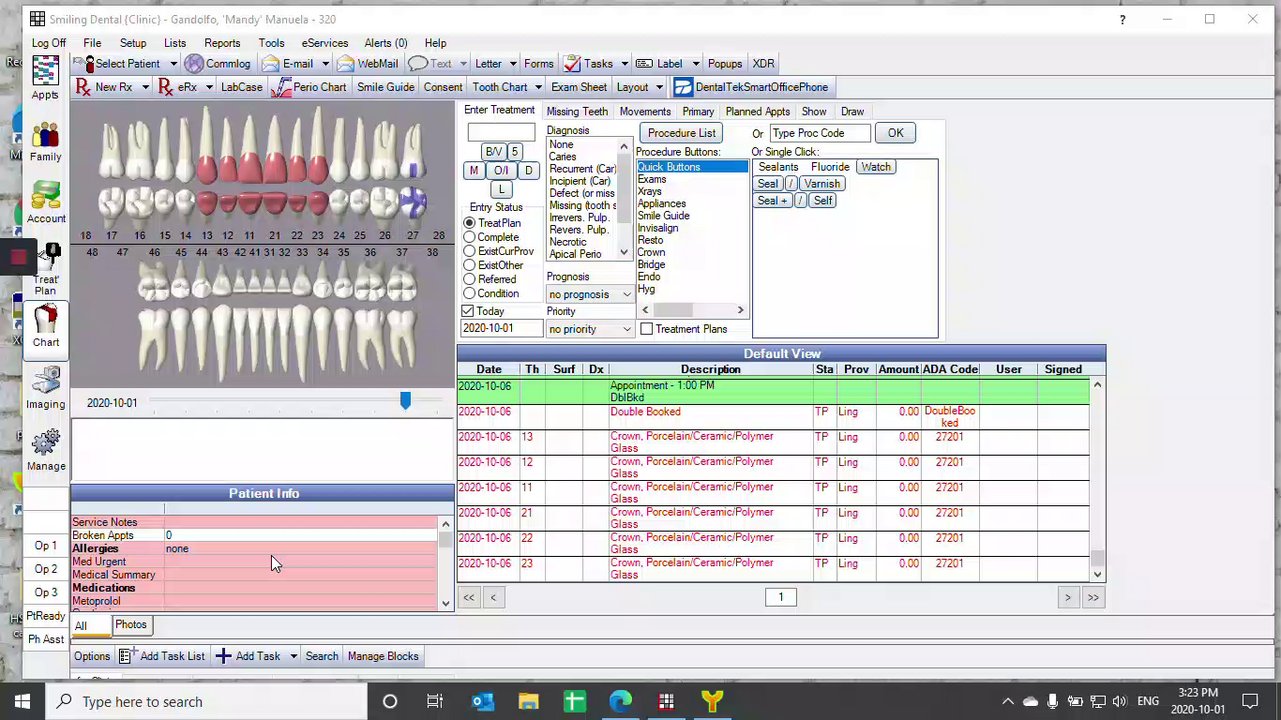Viewport: 1281px width, 720px height.
Task: Uncheck the Today checkbox
Action: coord(468,311)
